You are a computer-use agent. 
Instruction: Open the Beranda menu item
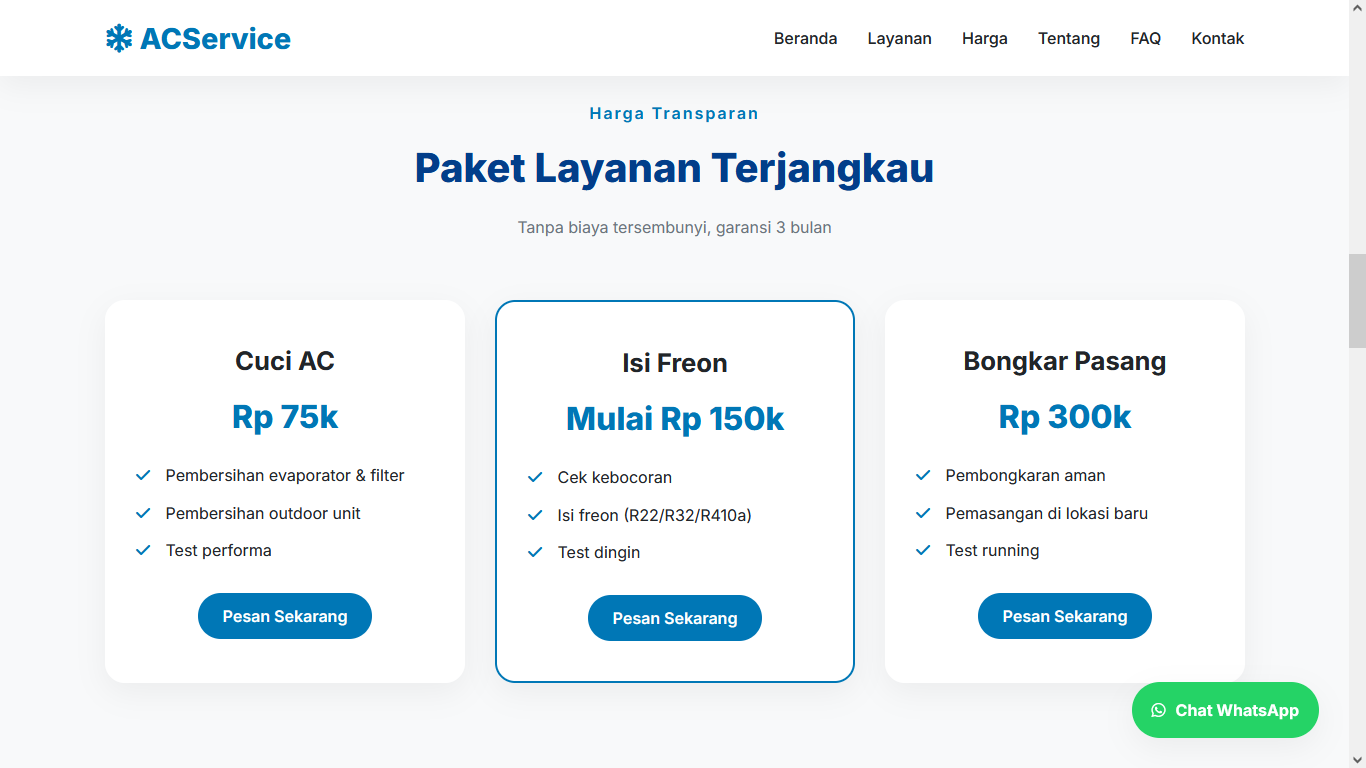(x=805, y=39)
